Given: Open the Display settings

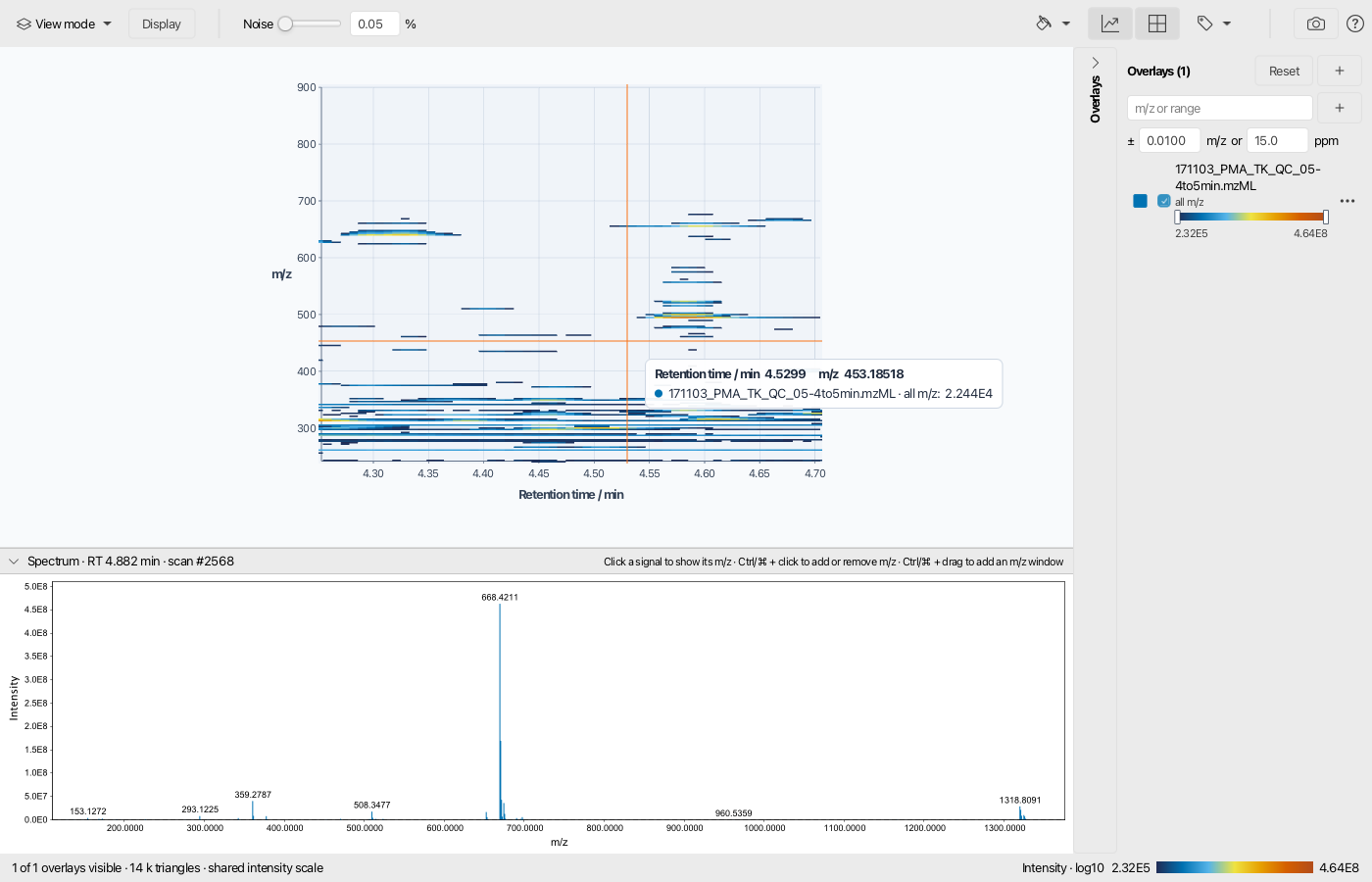Looking at the screenshot, I should coord(162,24).
